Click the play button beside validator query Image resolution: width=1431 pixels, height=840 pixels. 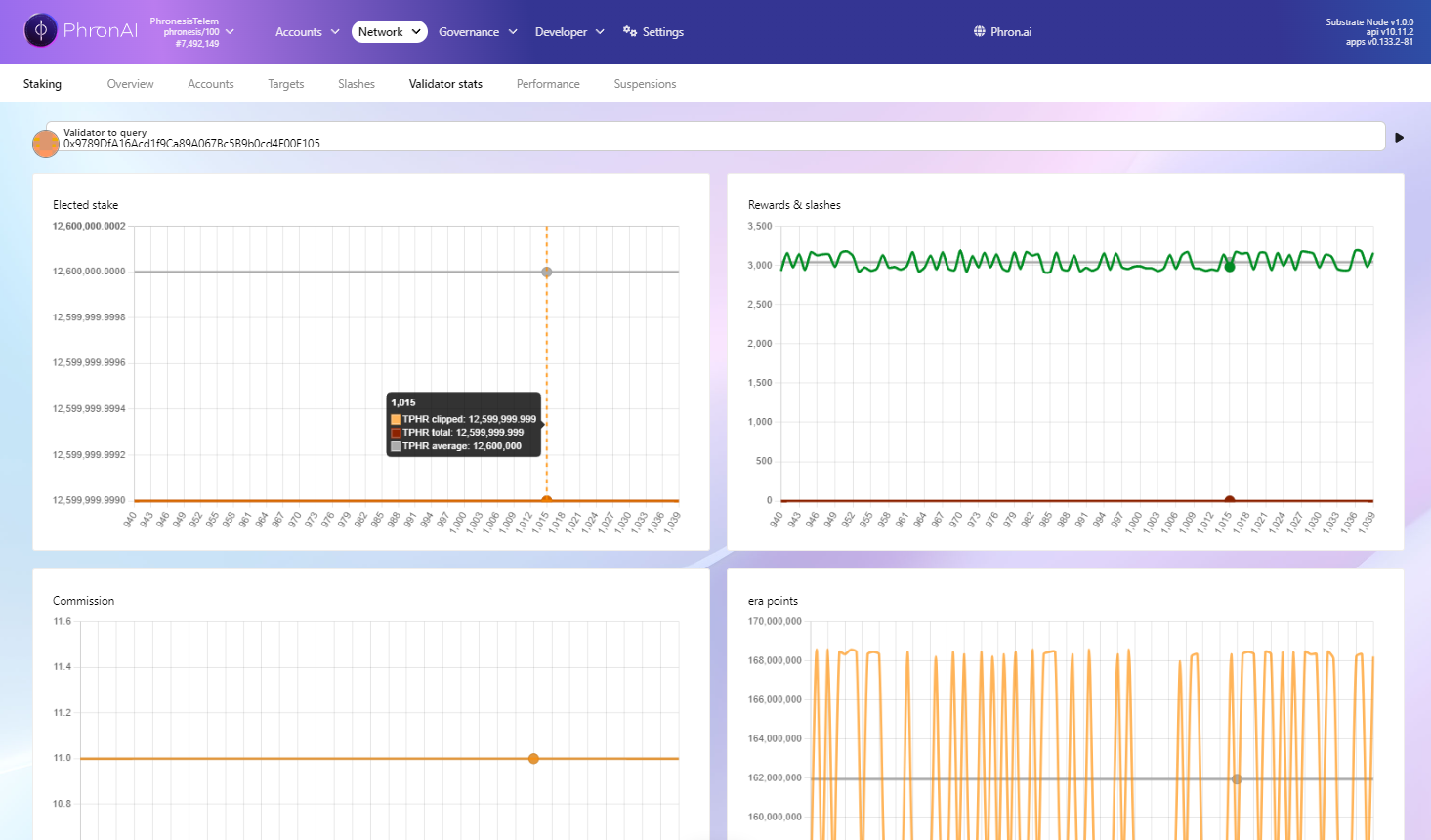coord(1399,138)
